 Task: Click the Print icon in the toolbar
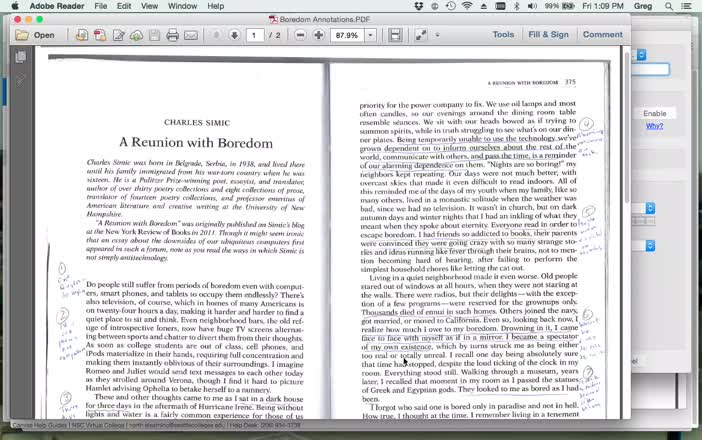[172, 35]
